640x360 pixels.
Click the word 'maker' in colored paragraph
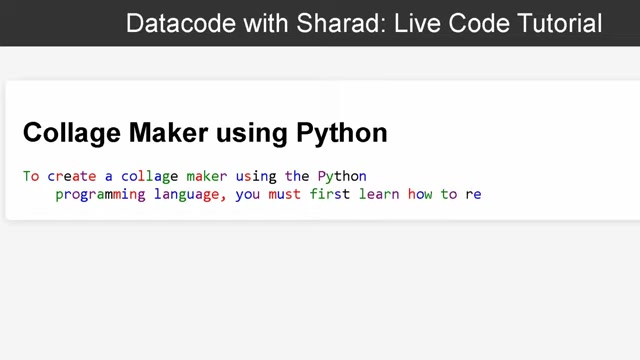[x=207, y=176]
